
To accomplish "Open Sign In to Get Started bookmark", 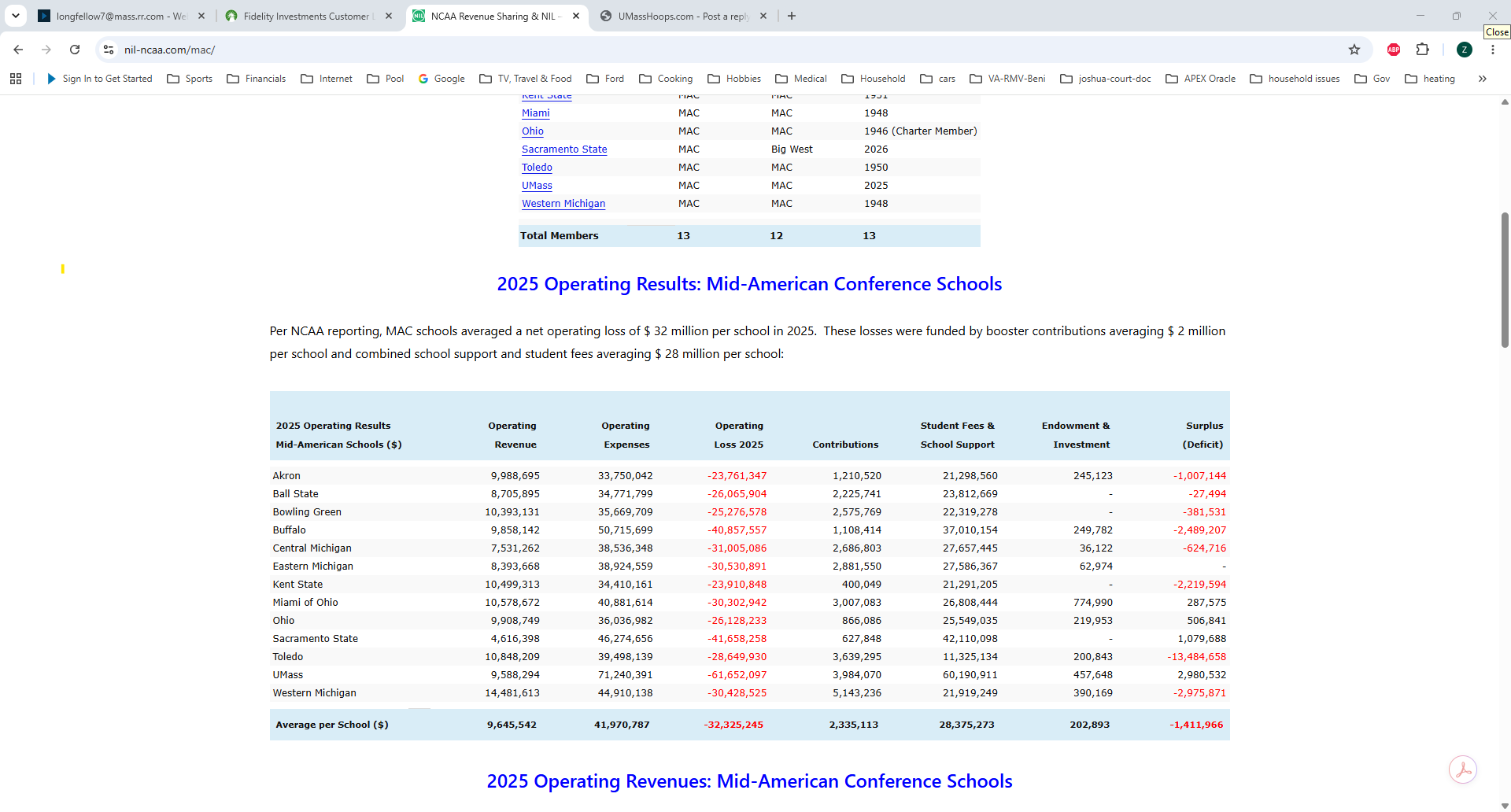I will click(99, 79).
